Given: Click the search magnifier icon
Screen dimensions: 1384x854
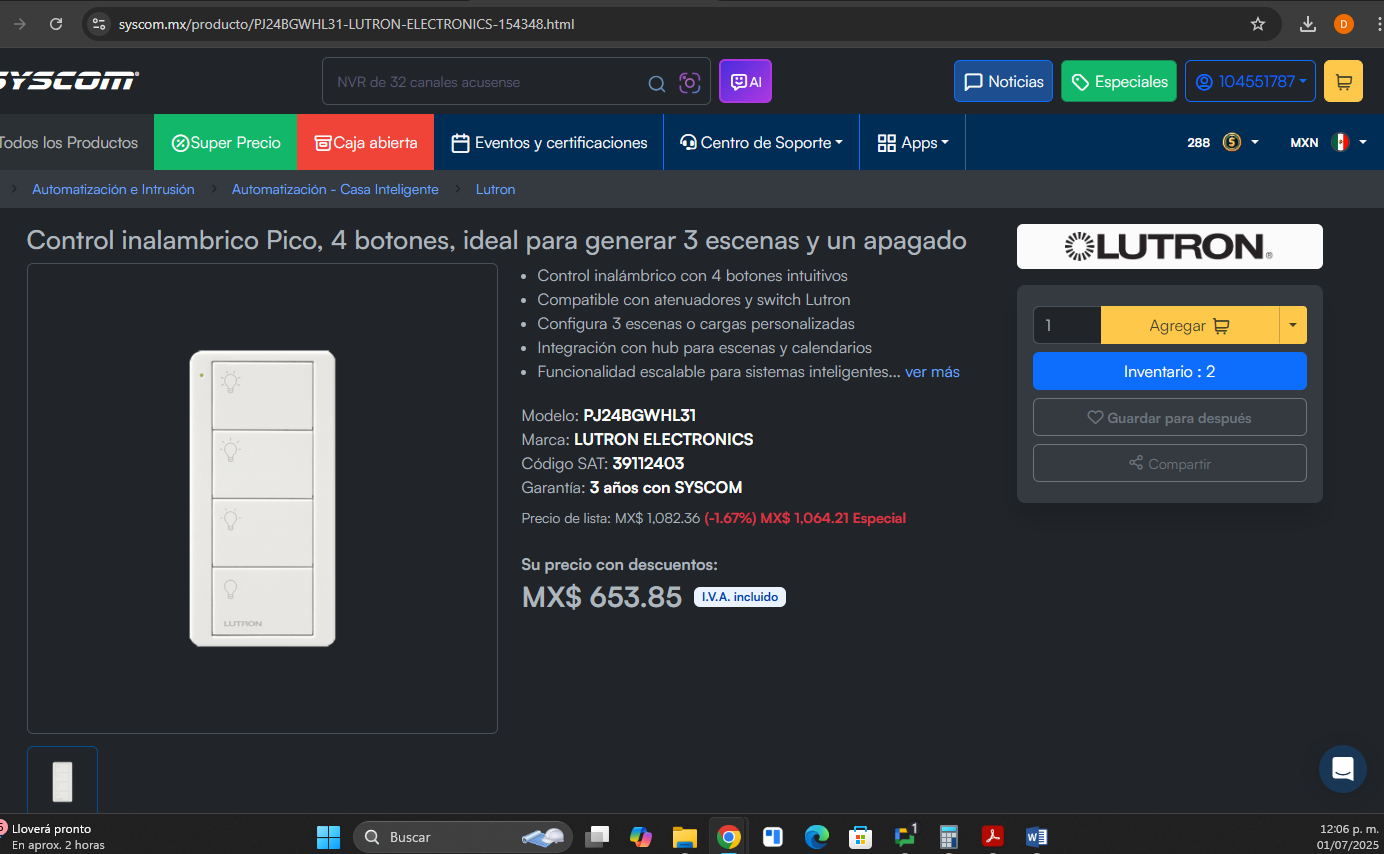Looking at the screenshot, I should (x=657, y=83).
